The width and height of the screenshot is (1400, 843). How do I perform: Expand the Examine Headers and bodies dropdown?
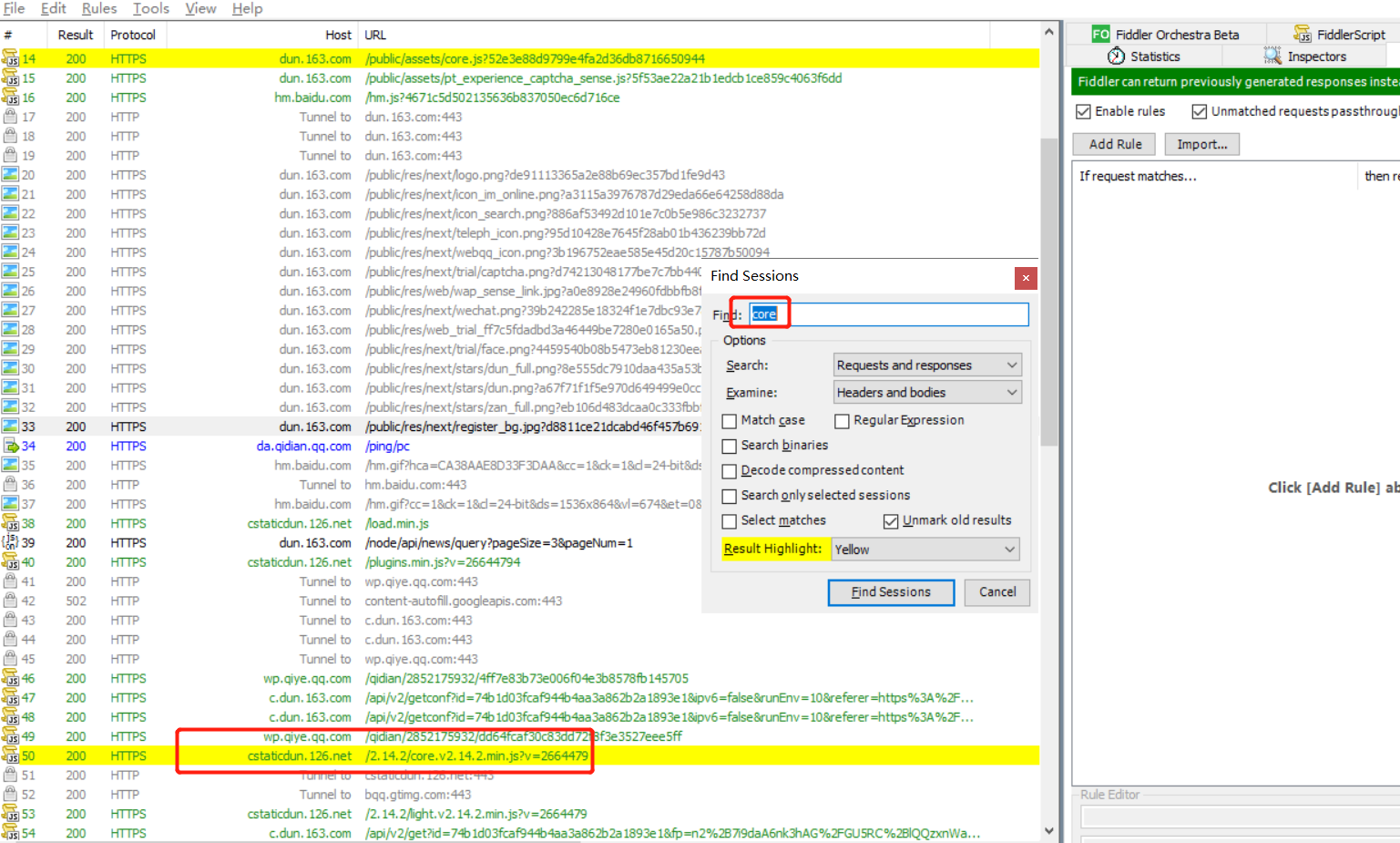[x=927, y=393]
